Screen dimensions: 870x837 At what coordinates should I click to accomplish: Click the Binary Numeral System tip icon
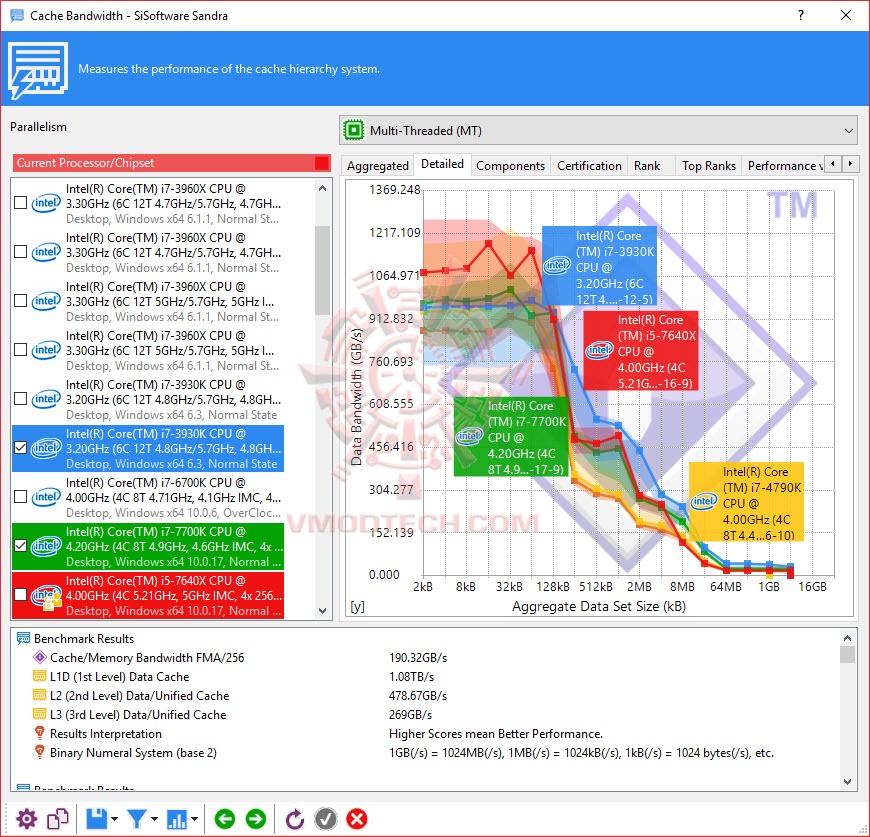pyautogui.click(x=39, y=752)
